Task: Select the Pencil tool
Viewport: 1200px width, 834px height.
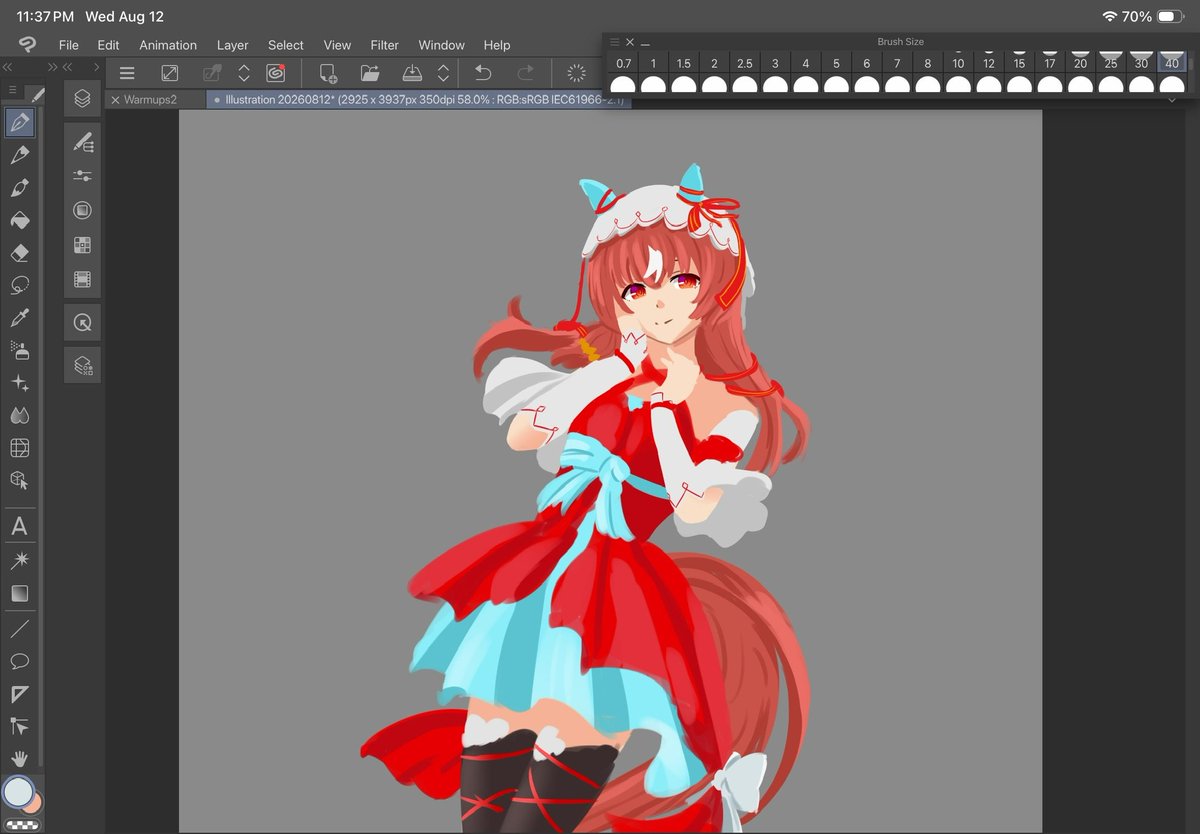Action: pos(19,155)
